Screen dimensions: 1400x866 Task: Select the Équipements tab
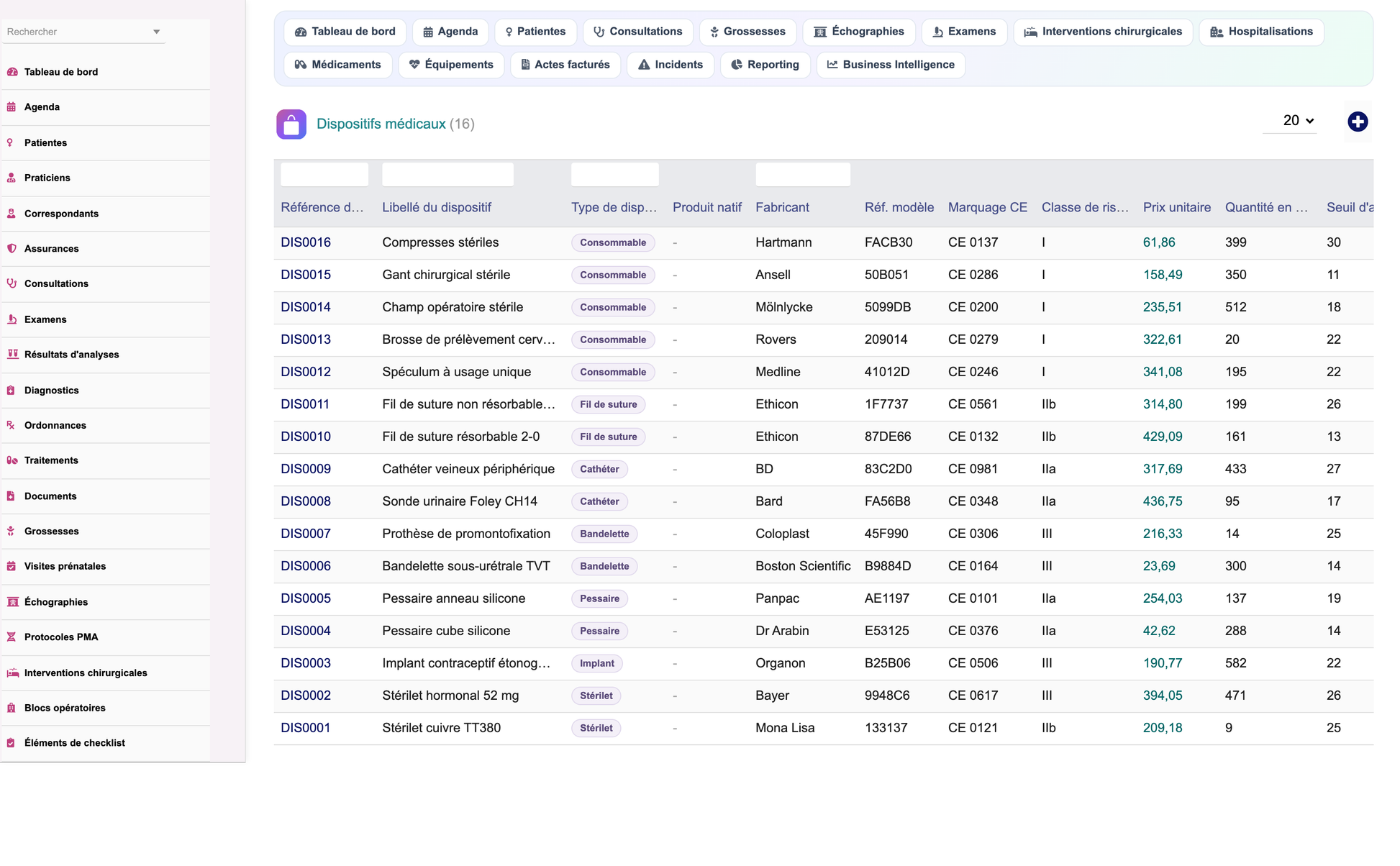tap(451, 65)
